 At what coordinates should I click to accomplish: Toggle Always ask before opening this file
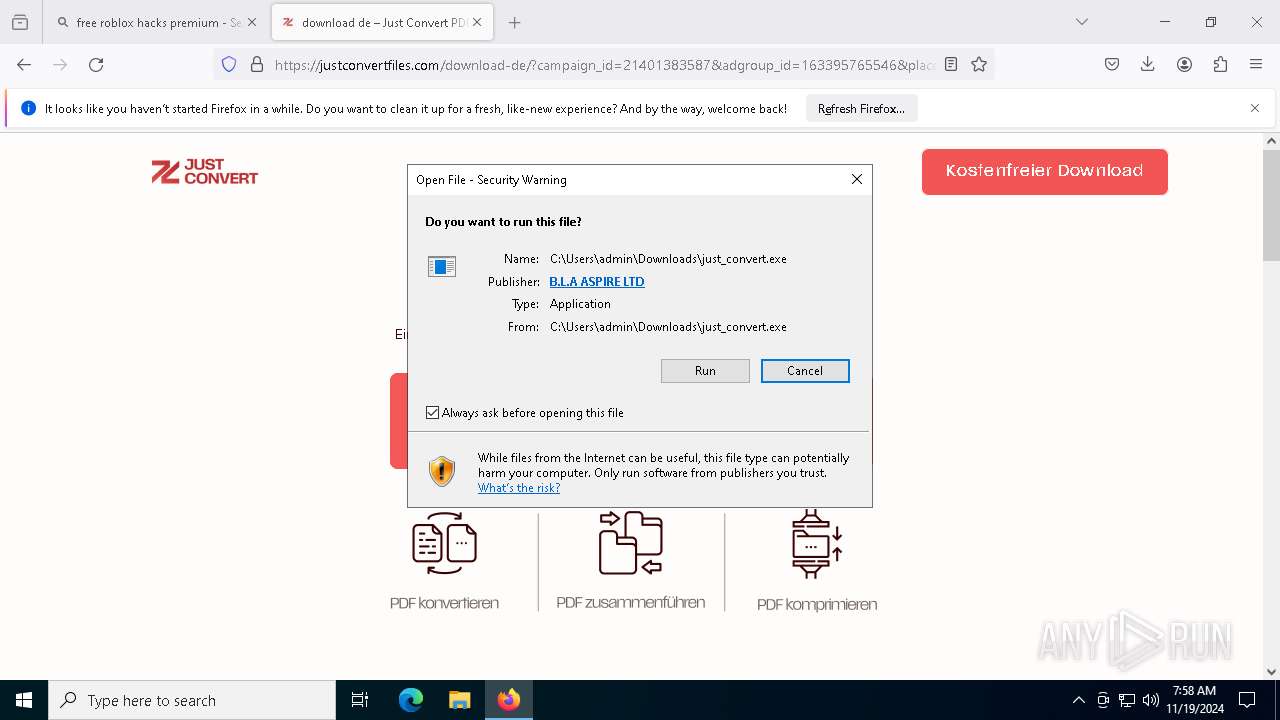(433, 413)
